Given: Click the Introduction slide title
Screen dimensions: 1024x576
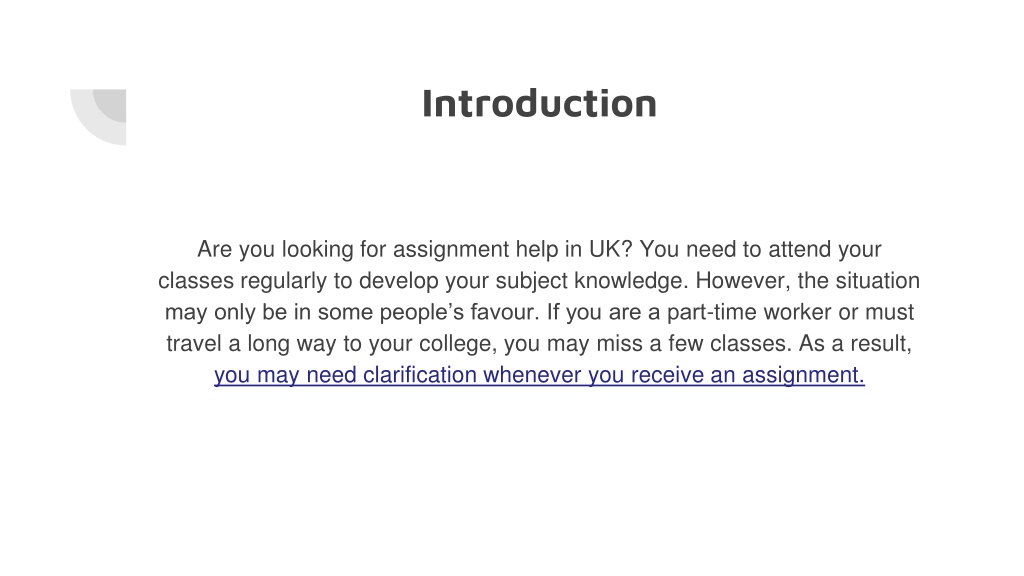Looking at the screenshot, I should click(x=539, y=104).
